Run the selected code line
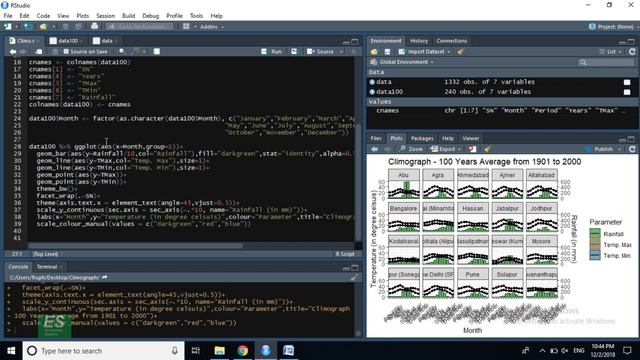640x360 pixels. point(272,52)
